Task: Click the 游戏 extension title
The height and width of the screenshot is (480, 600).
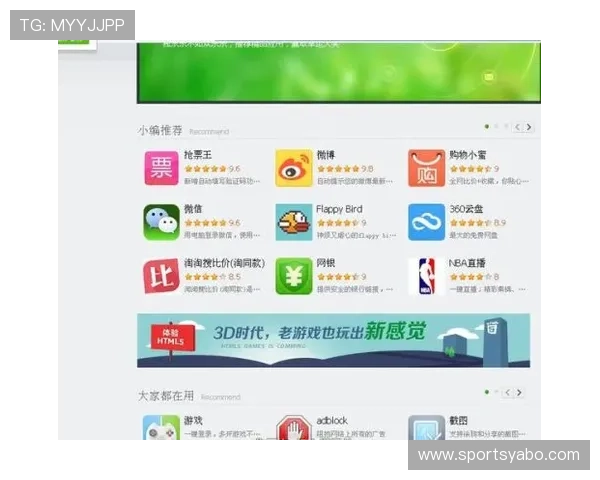Action: 193,420
